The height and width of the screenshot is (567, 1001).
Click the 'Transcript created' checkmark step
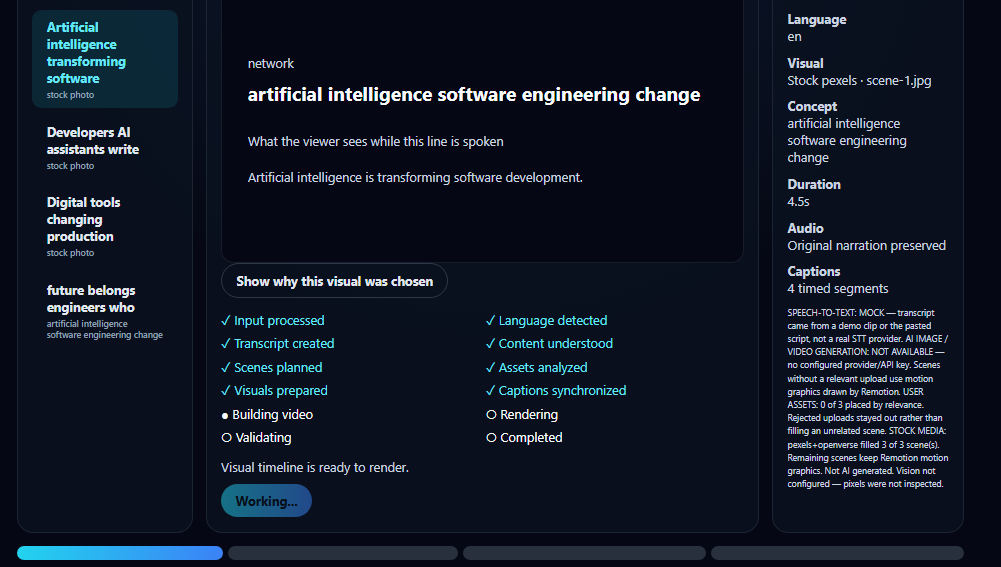coord(278,344)
